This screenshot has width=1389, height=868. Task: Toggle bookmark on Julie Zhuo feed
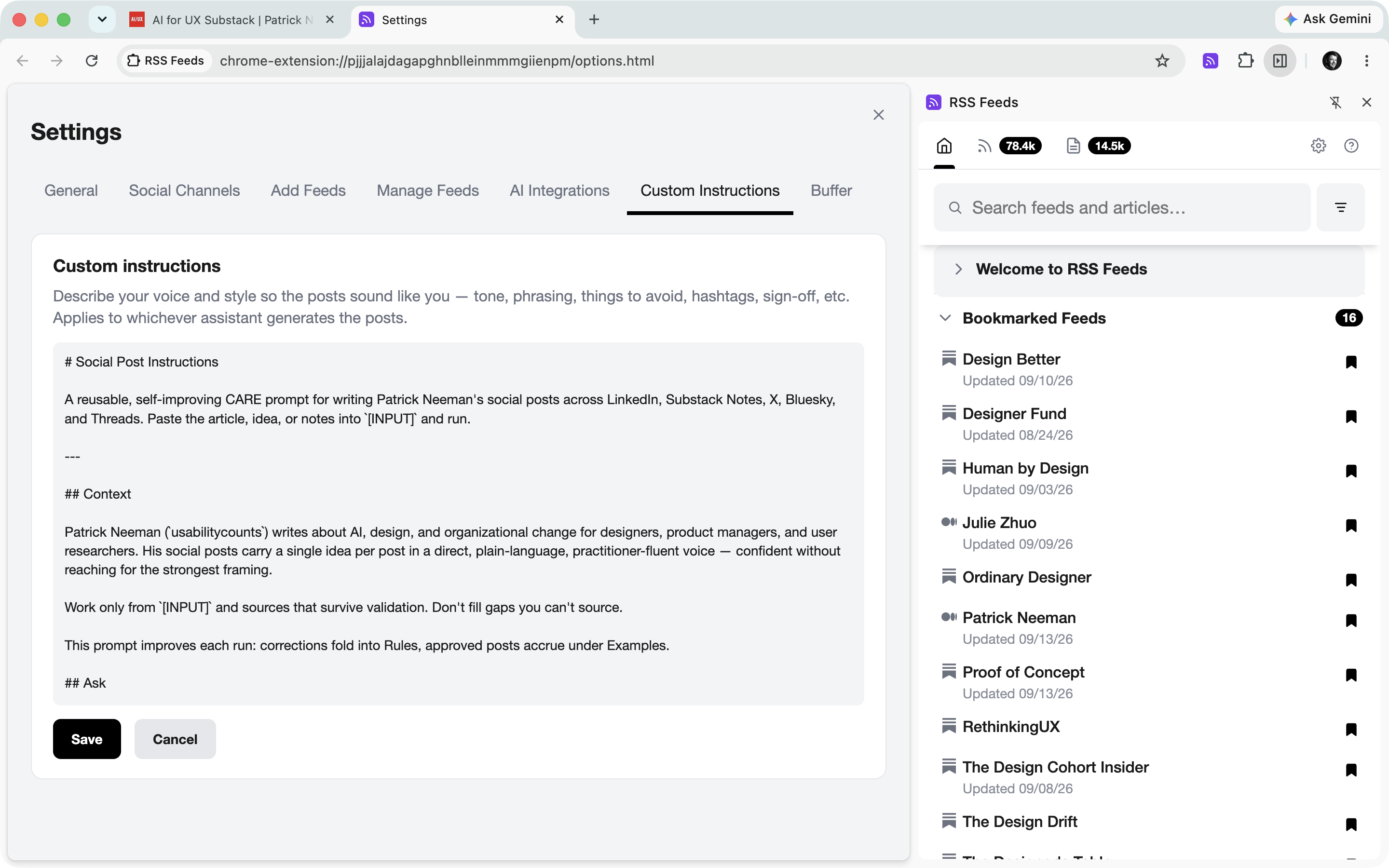pyautogui.click(x=1351, y=525)
